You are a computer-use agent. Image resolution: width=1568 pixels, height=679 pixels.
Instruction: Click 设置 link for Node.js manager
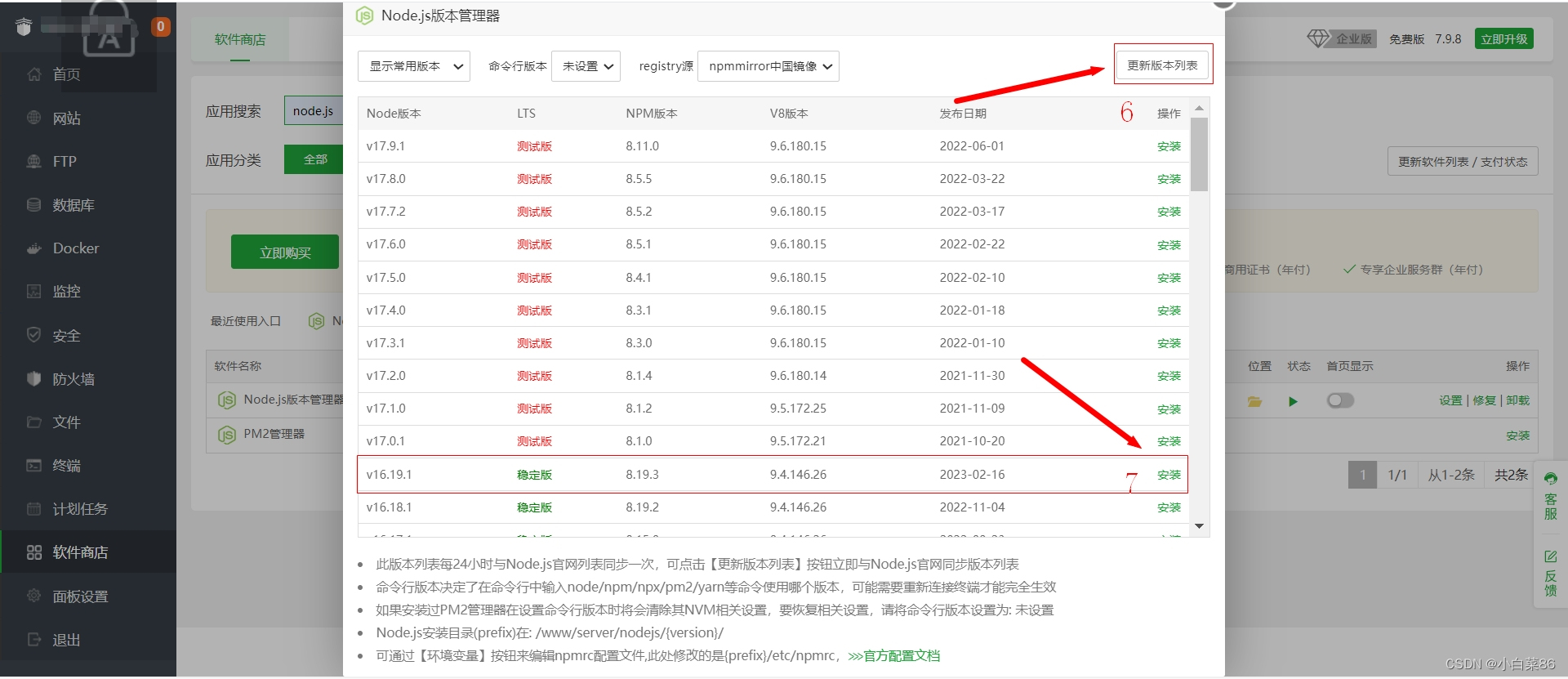point(1450,400)
